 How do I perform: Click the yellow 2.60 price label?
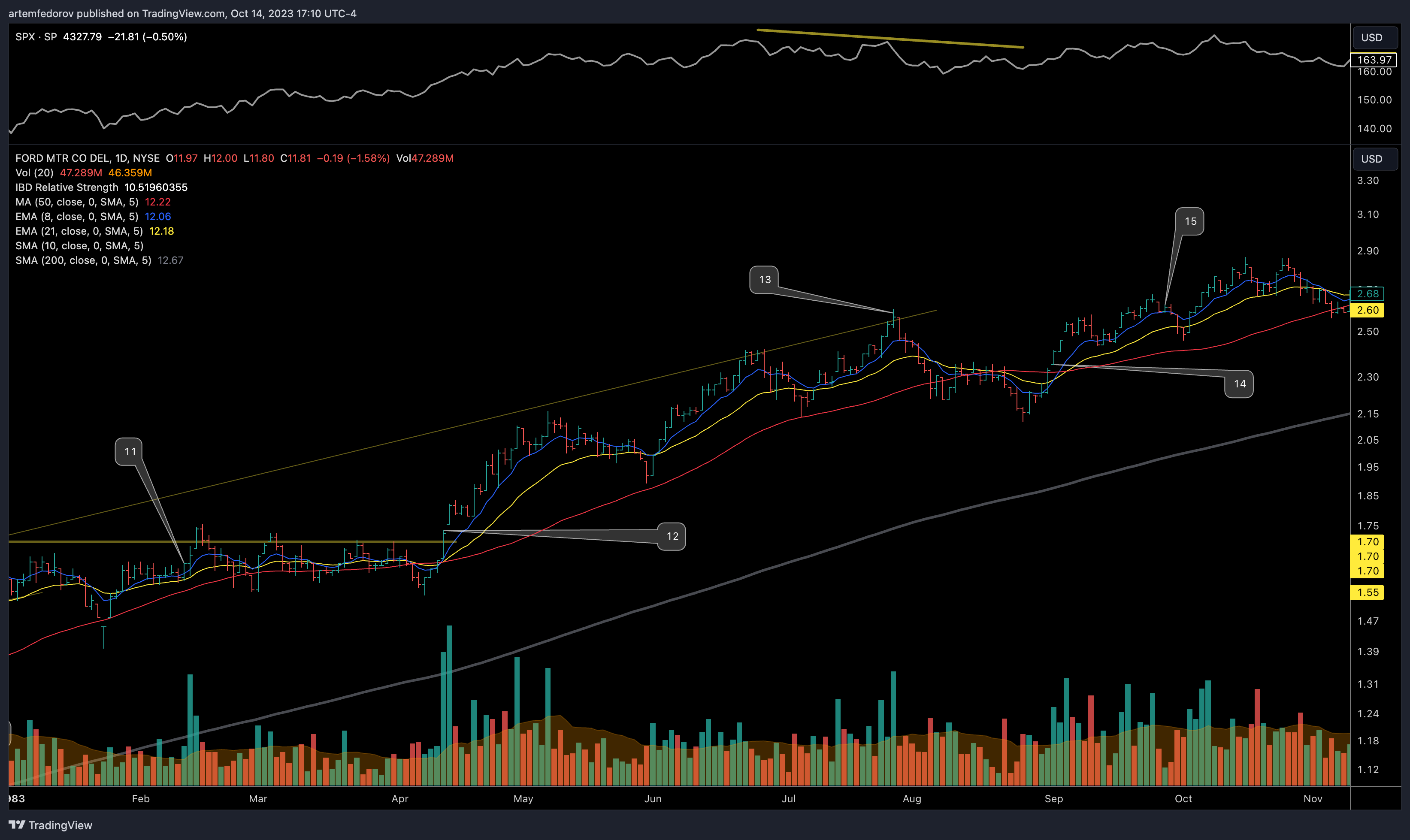coord(1368,310)
